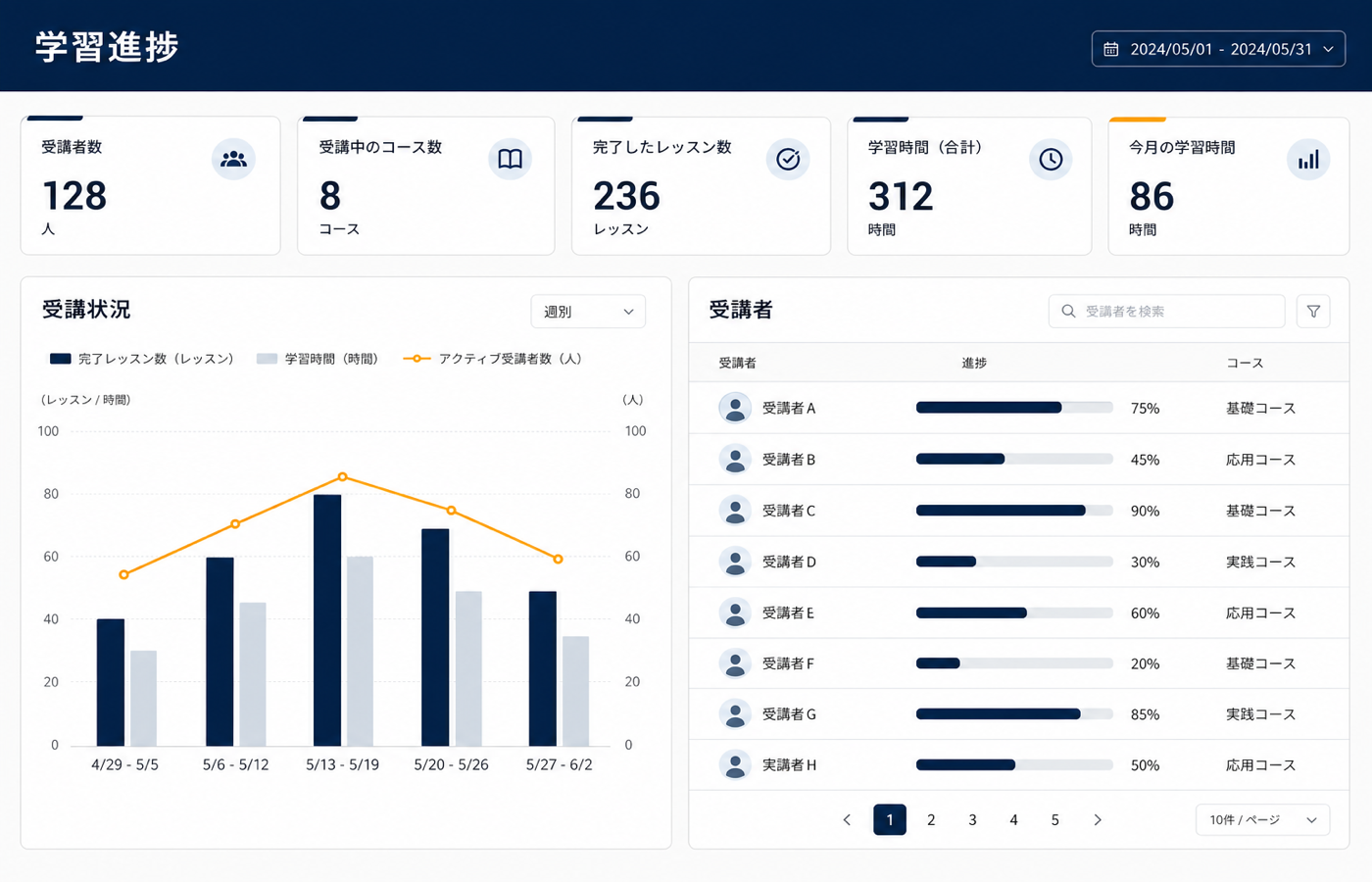Click the 受講者 C name link
Image resolution: width=1372 pixels, height=882 pixels.
[789, 511]
